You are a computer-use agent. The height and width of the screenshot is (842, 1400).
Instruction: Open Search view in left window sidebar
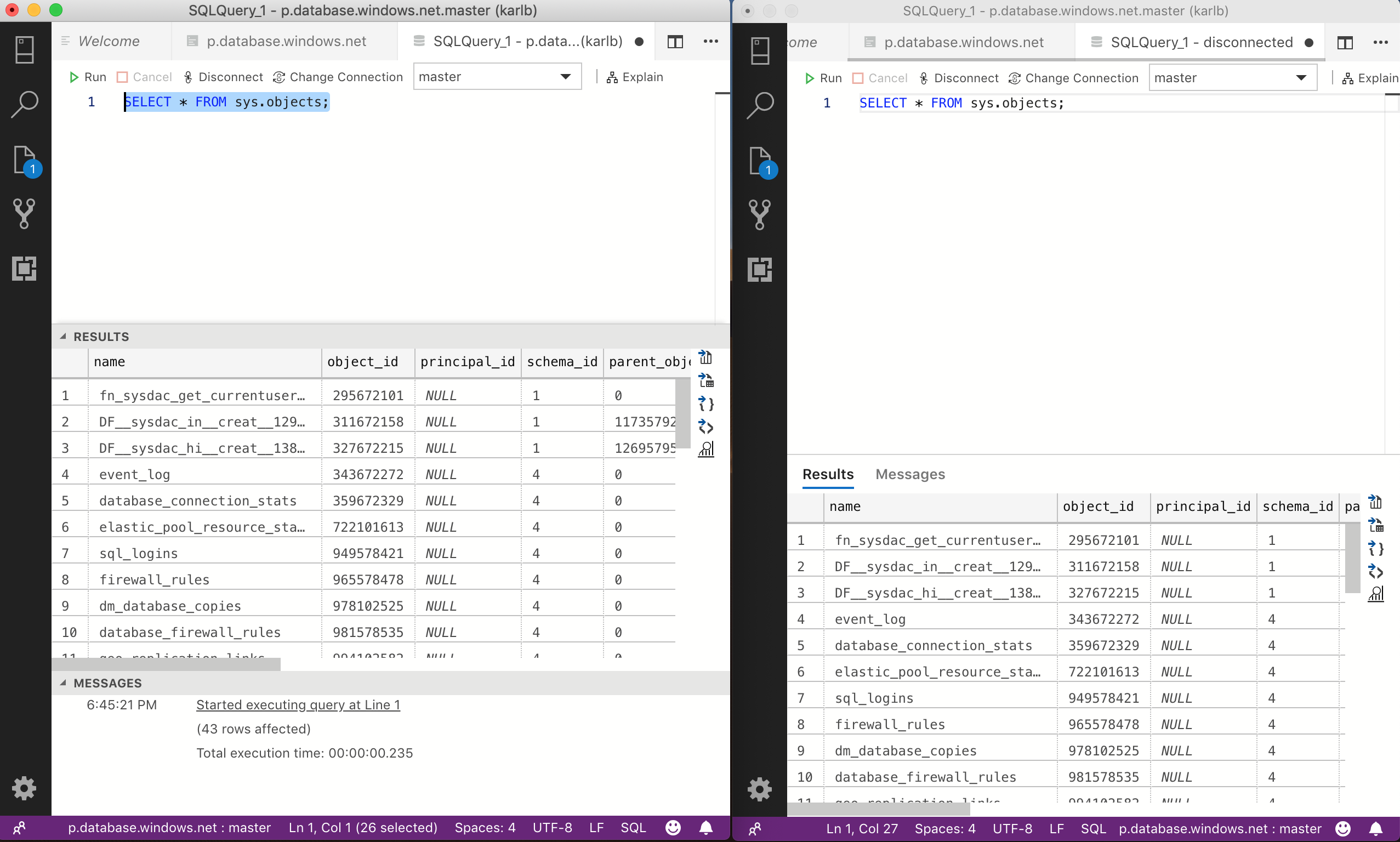click(x=24, y=104)
